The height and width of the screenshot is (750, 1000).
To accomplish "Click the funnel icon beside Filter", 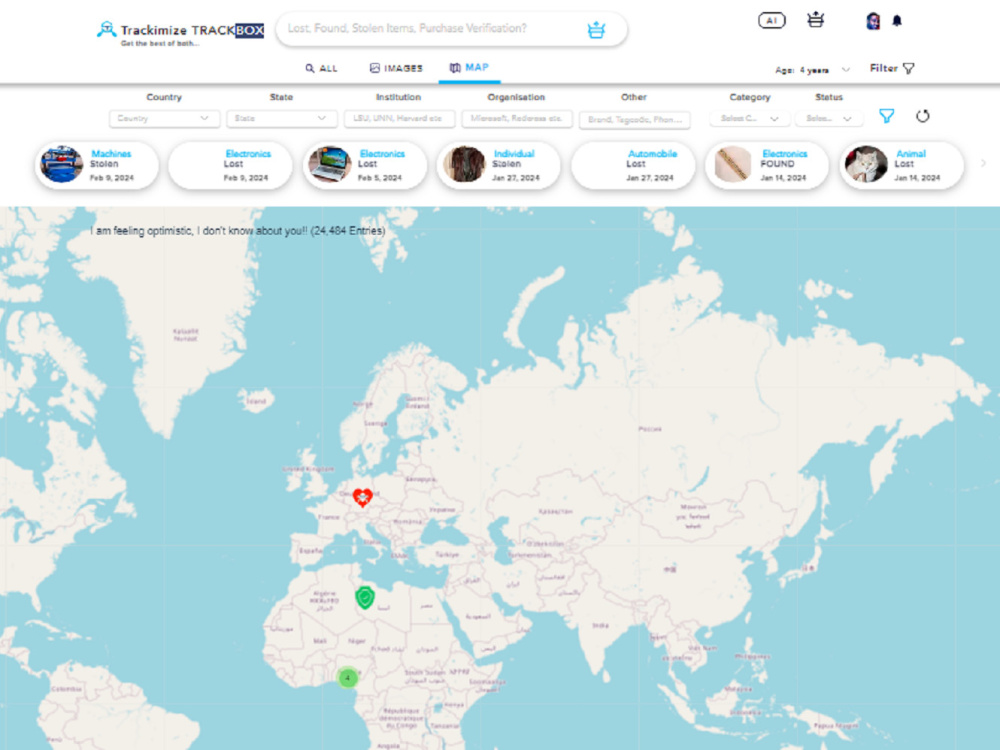I will (x=909, y=68).
